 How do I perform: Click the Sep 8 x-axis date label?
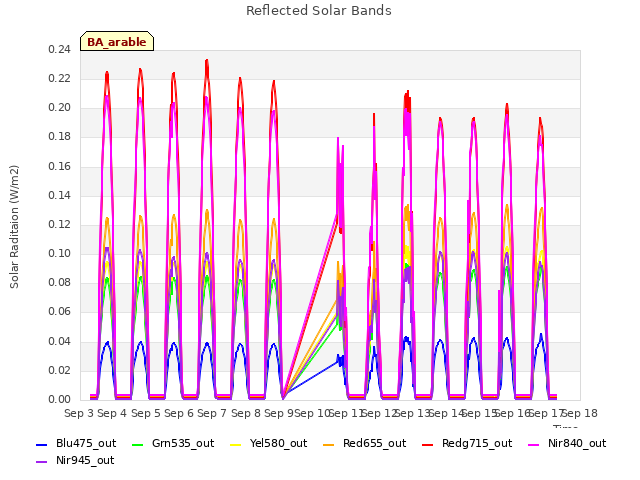click(x=246, y=413)
